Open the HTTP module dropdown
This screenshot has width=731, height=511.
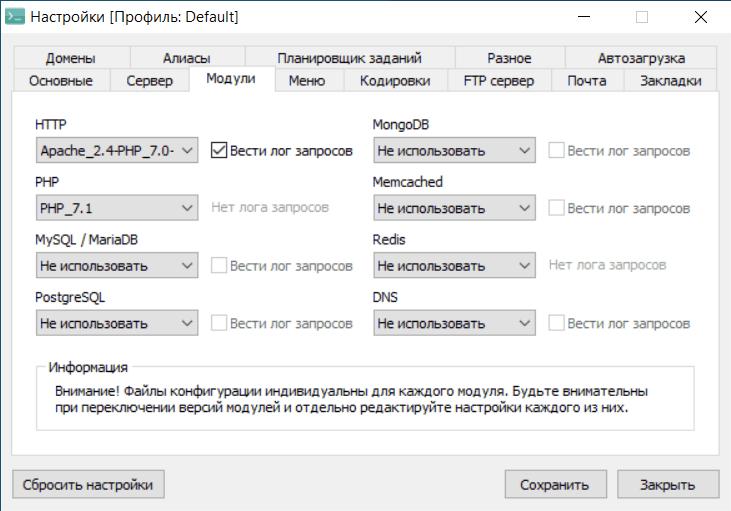tap(118, 151)
